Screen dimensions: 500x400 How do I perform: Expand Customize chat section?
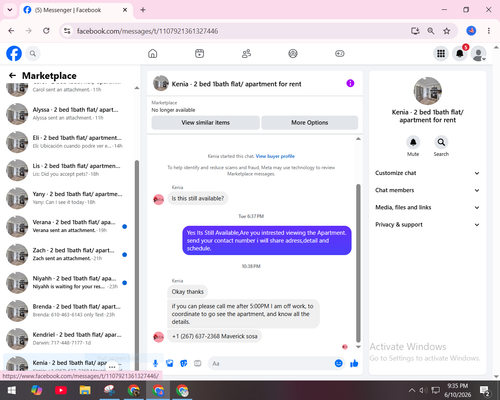point(427,173)
